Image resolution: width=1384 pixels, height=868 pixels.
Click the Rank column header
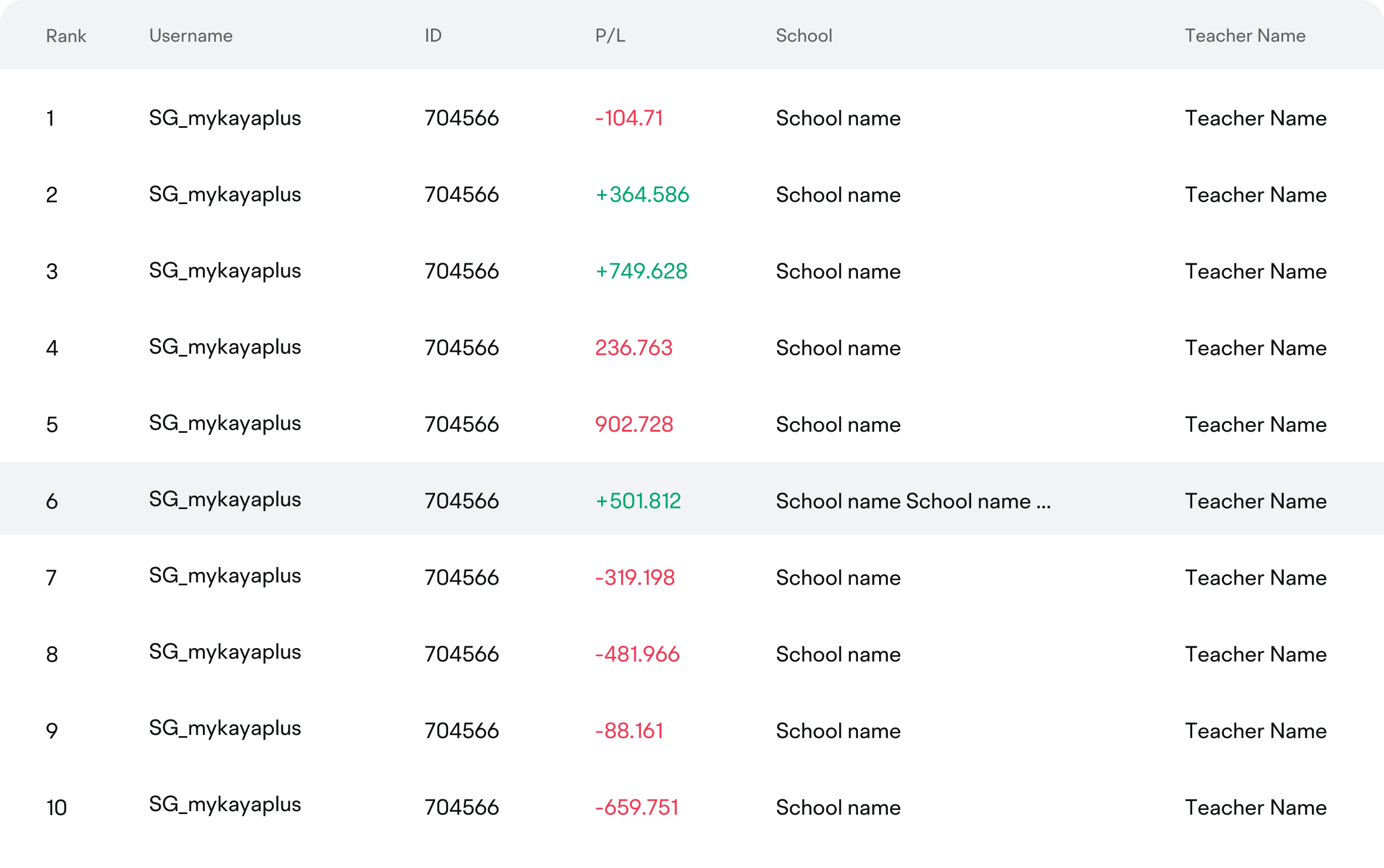66,36
